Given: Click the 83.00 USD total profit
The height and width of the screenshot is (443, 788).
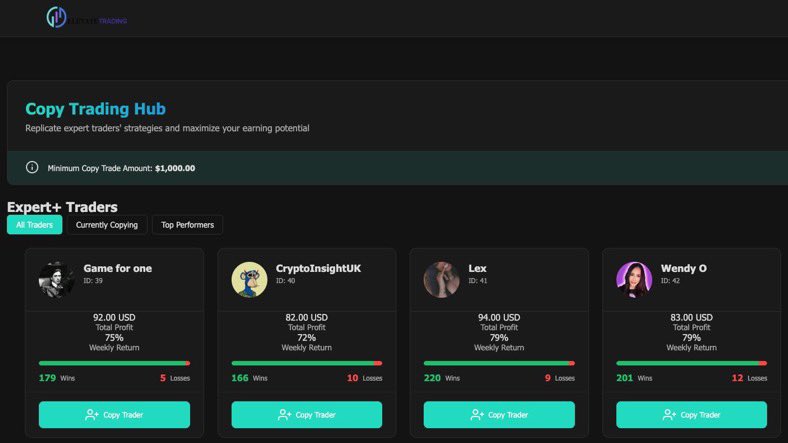Looking at the screenshot, I should 692,317.
